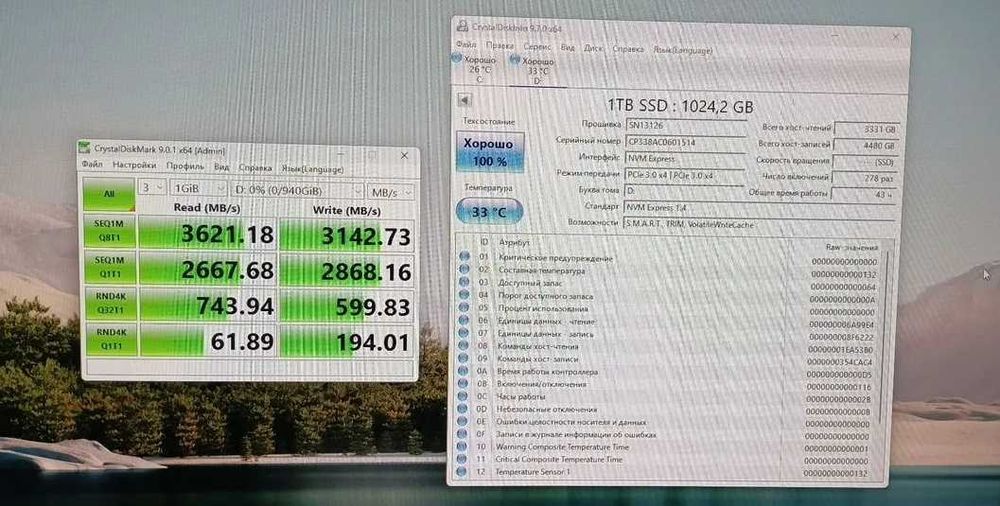Viewport: 1000px width, 506px height.
Task: Open Файл menu in CrystalDiskInfo
Action: [x=466, y=45]
